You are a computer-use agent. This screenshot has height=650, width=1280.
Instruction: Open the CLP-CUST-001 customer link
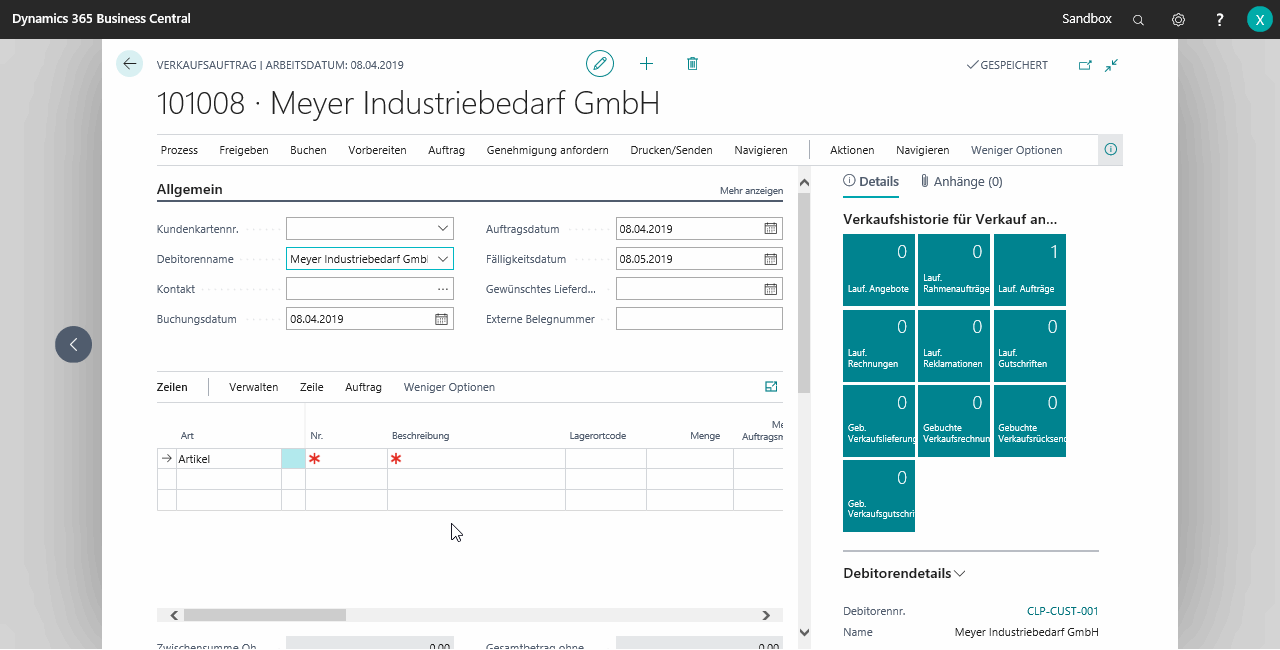[1062, 611]
